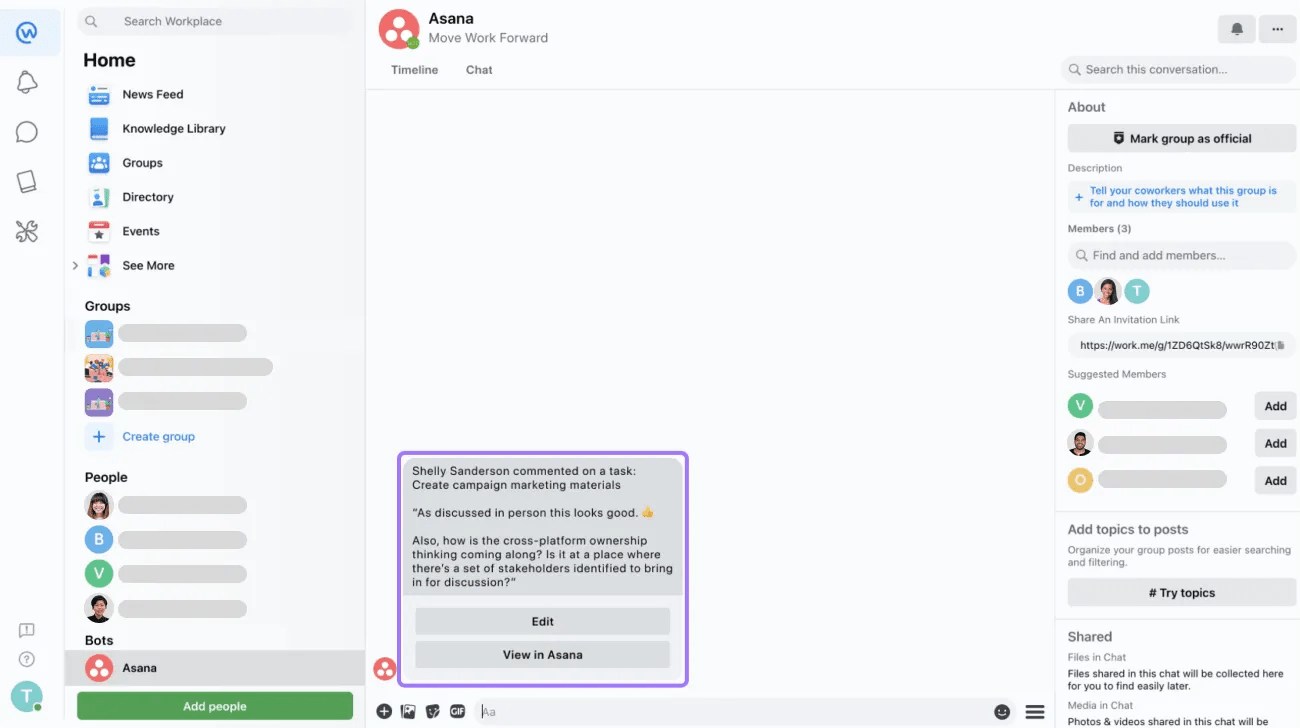Click the Search this conversation field
The image size is (1300, 728).
[x=1178, y=70]
